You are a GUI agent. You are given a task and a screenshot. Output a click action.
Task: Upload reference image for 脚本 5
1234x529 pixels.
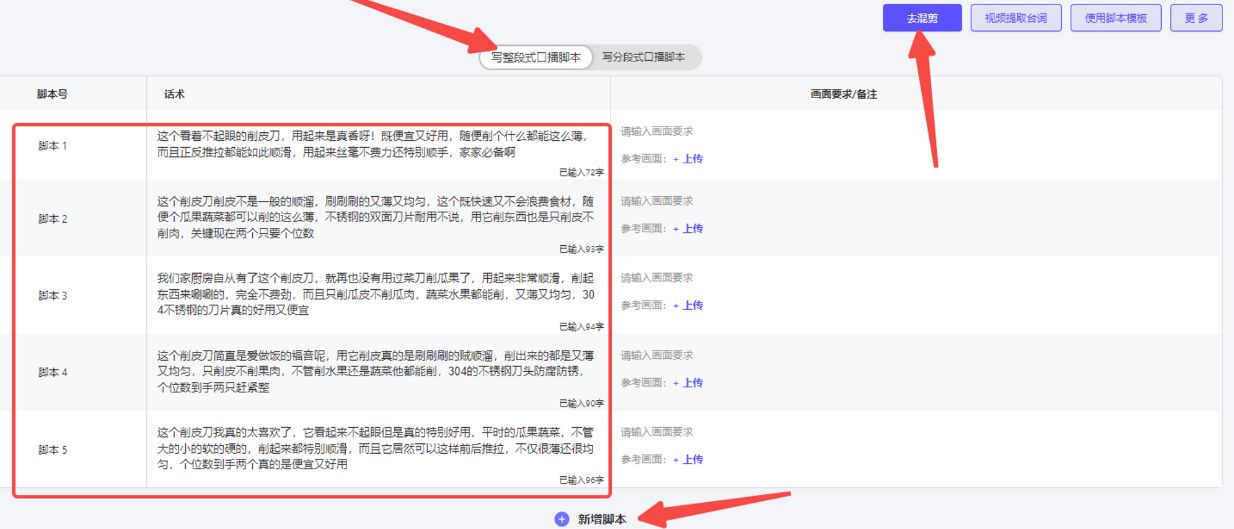click(x=688, y=459)
